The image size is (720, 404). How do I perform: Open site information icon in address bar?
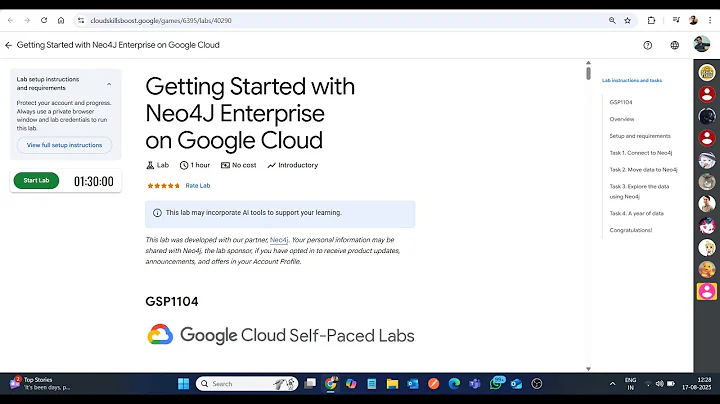[81, 20]
